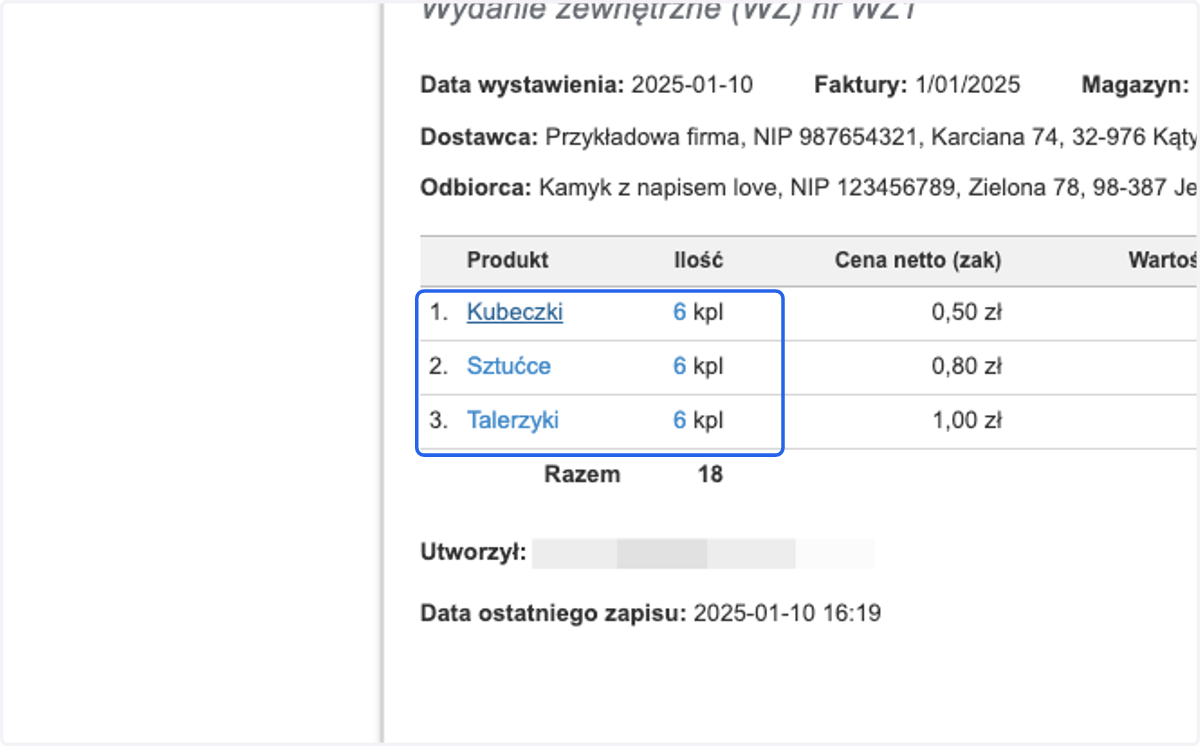
Task: Select the 0,50 zł price cell
Action: (x=966, y=312)
